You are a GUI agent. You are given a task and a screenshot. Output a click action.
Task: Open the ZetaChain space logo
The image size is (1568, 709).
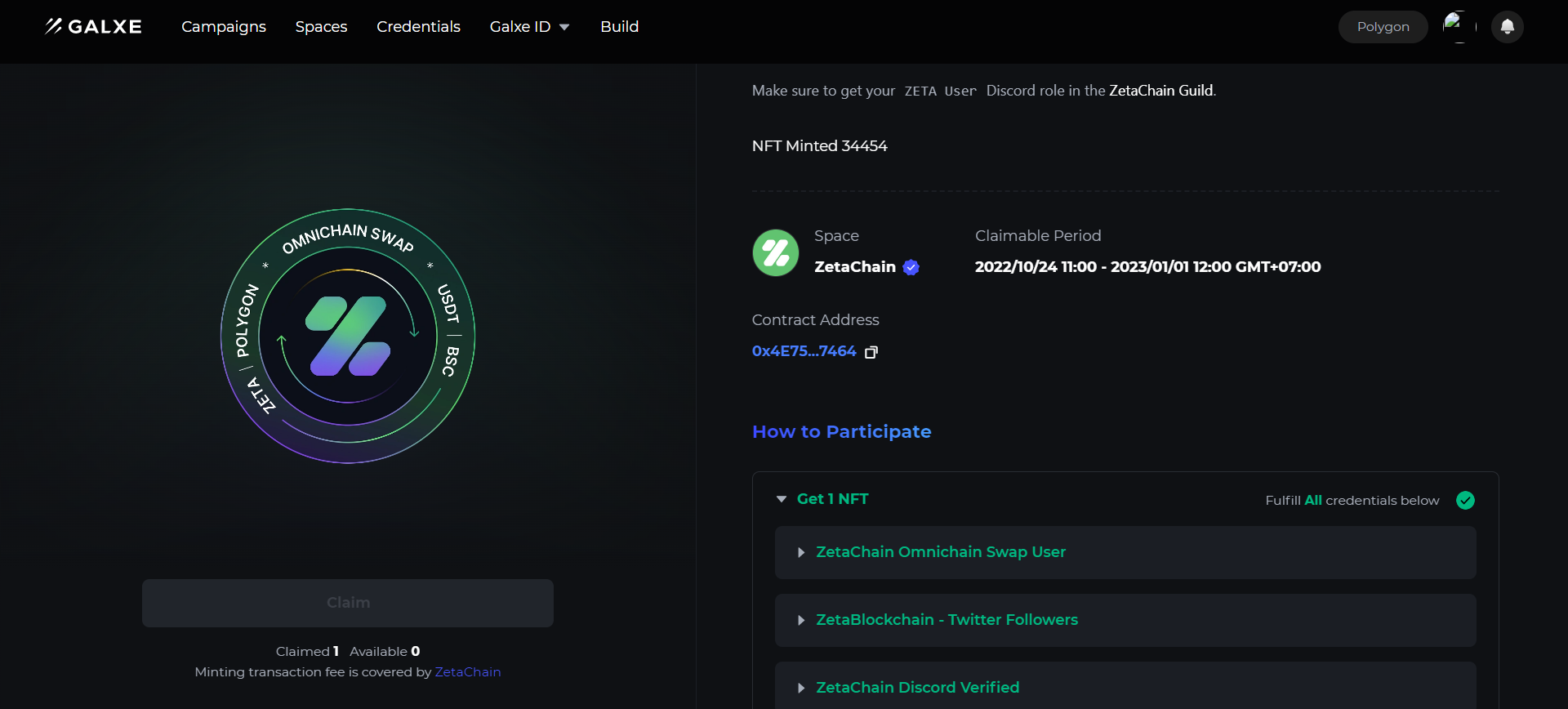(x=775, y=252)
